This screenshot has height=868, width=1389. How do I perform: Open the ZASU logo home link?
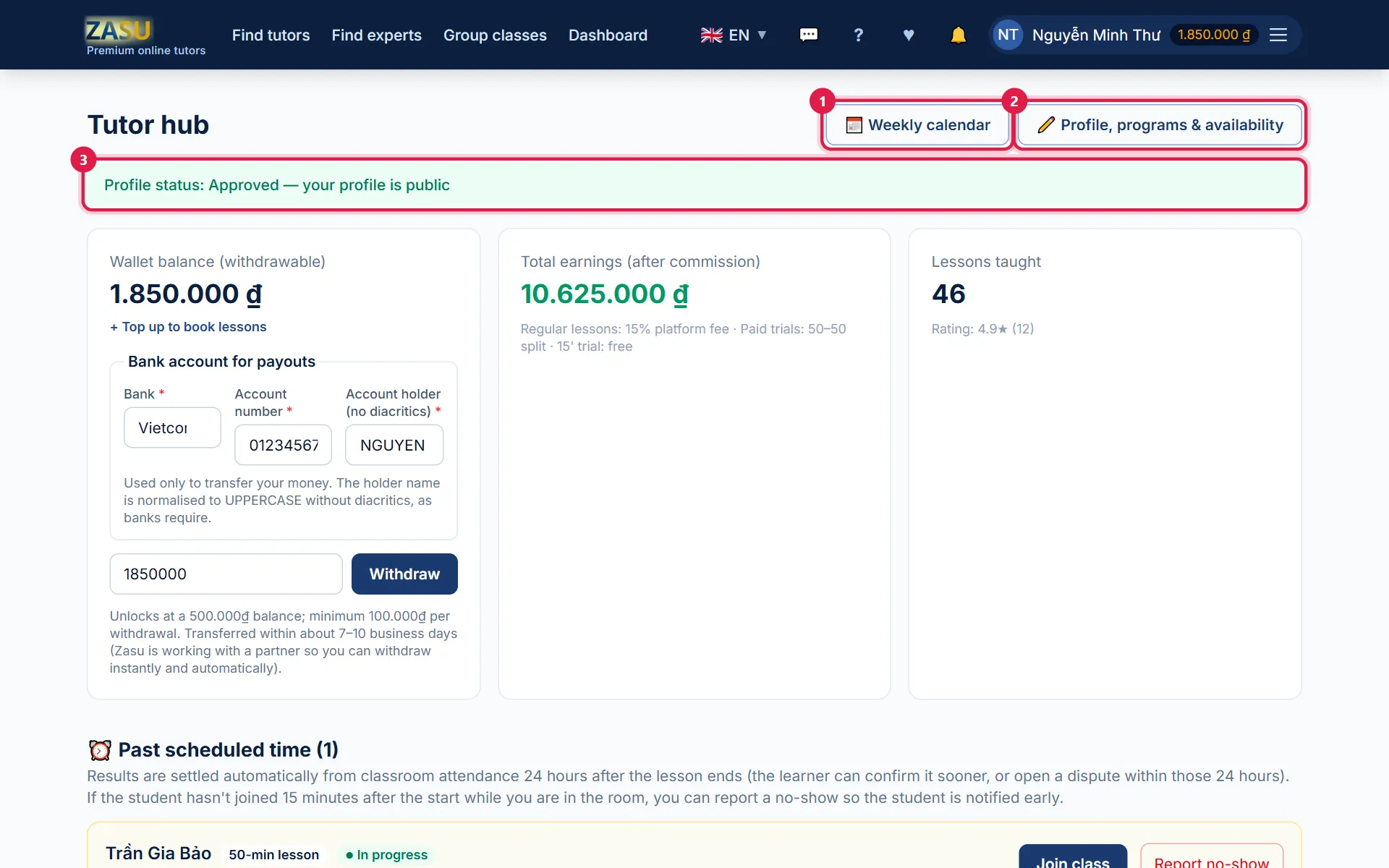[x=145, y=35]
